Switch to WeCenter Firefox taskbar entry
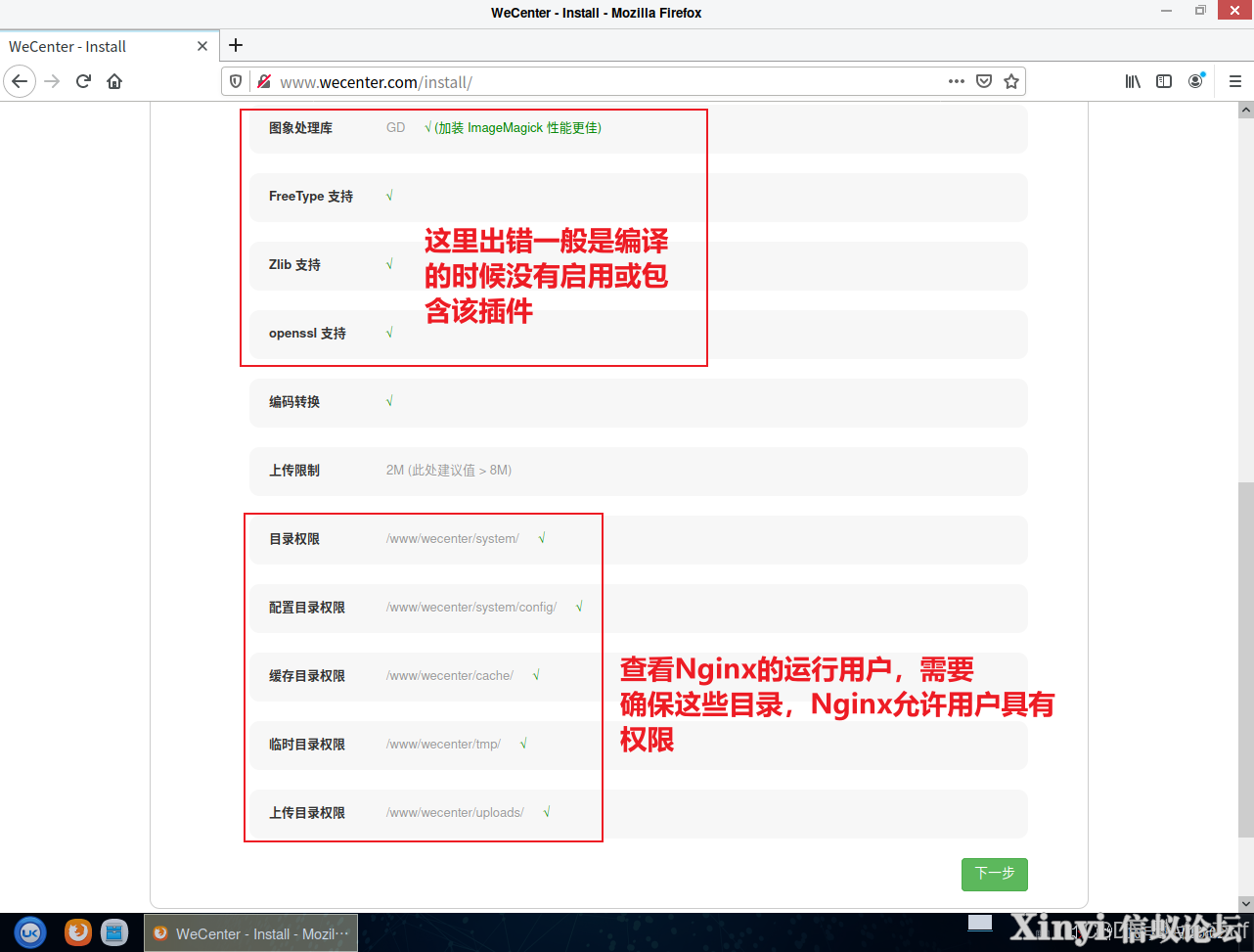This screenshot has height=952, width=1254. [x=251, y=933]
